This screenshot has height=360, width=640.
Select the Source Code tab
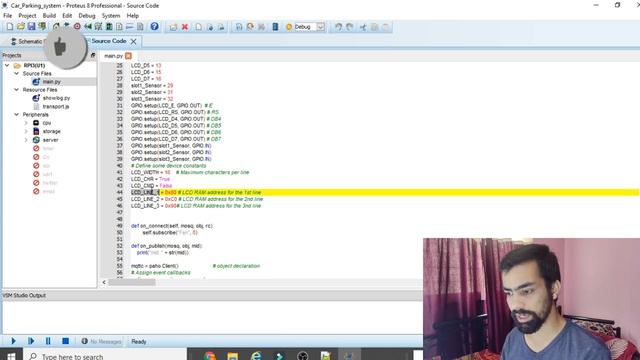pyautogui.click(x=109, y=41)
